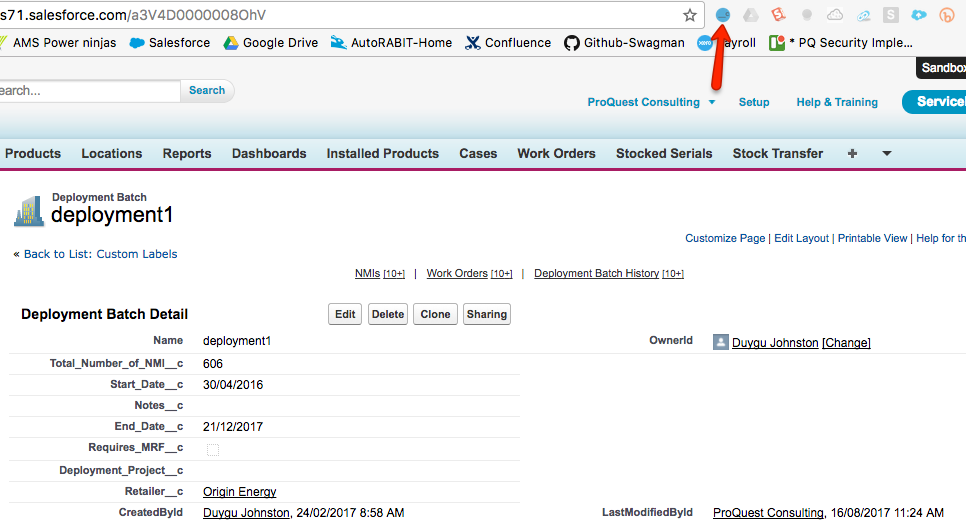Open the blue cloud upload extension icon
This screenshot has width=966, height=522.
point(919,15)
